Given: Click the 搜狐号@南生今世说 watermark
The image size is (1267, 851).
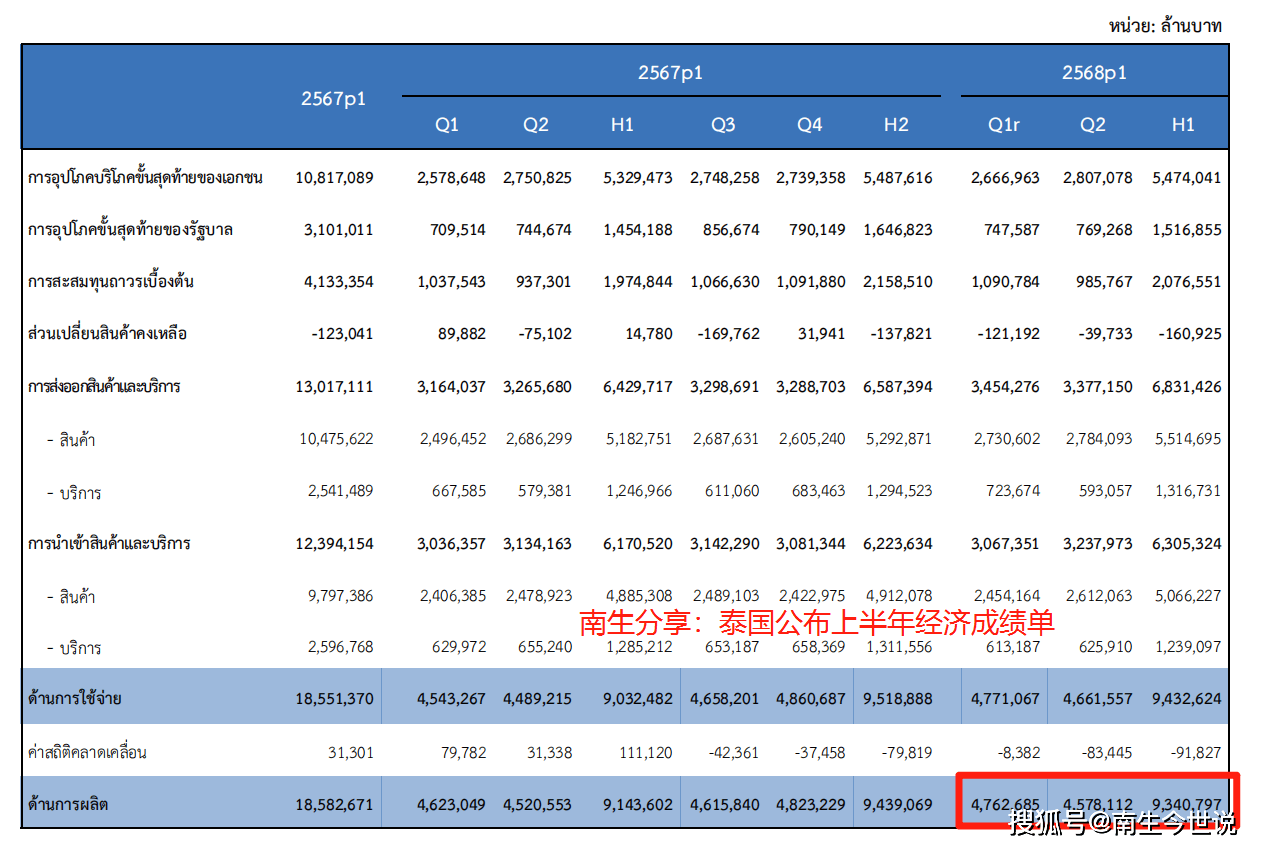Looking at the screenshot, I should [1122, 825].
